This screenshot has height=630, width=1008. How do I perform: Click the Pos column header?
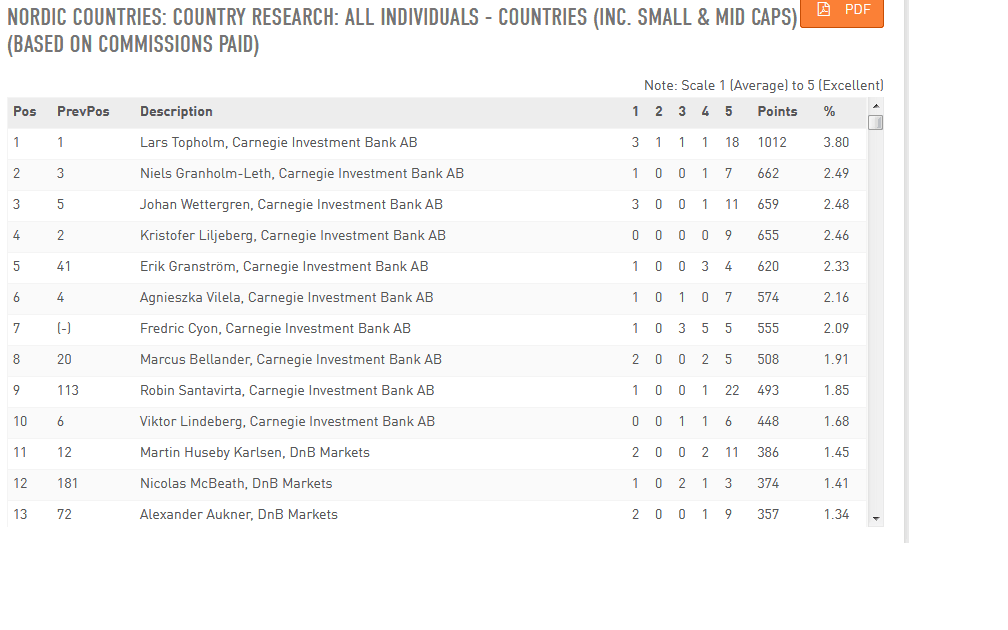pyautogui.click(x=24, y=112)
